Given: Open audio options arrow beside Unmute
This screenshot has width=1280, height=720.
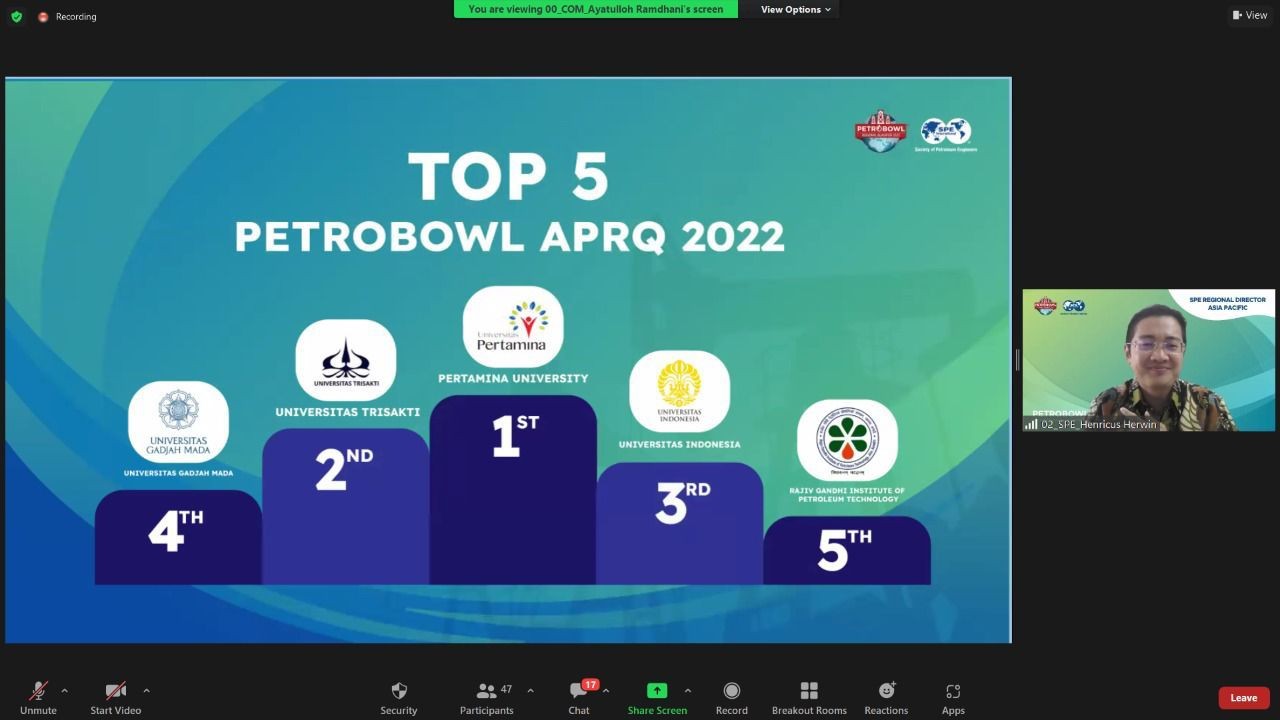Looking at the screenshot, I should 64,690.
